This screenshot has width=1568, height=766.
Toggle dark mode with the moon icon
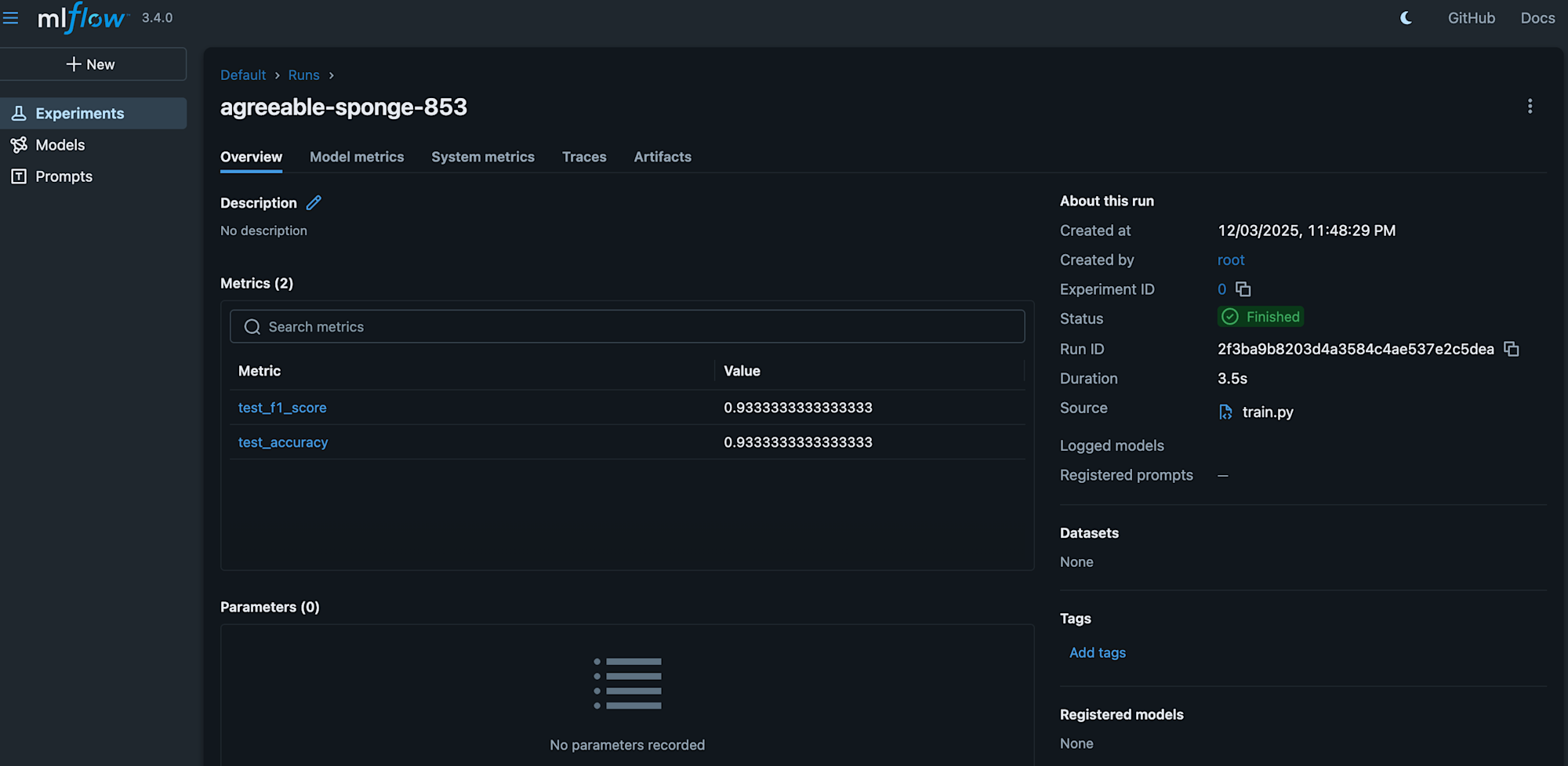pyautogui.click(x=1405, y=17)
